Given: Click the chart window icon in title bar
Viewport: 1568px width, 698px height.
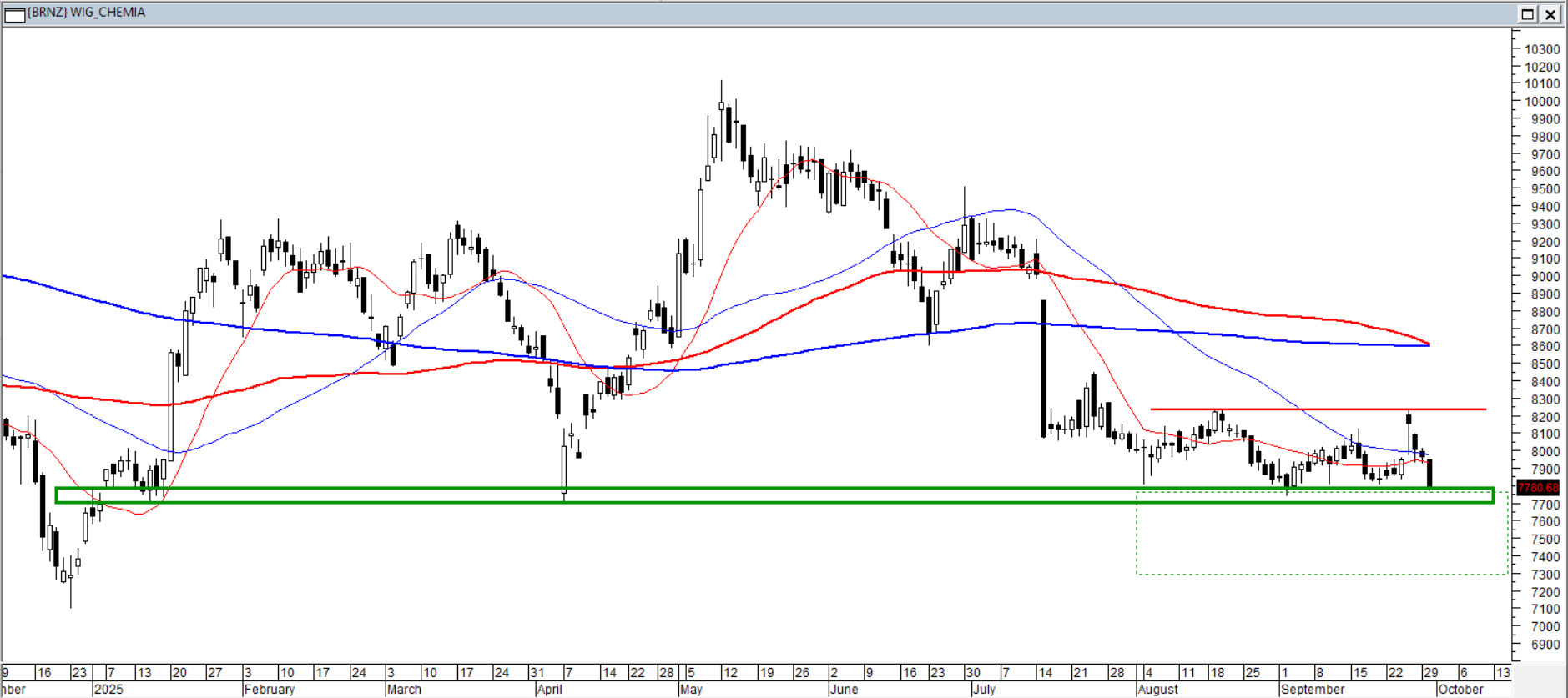Looking at the screenshot, I should click(x=14, y=14).
